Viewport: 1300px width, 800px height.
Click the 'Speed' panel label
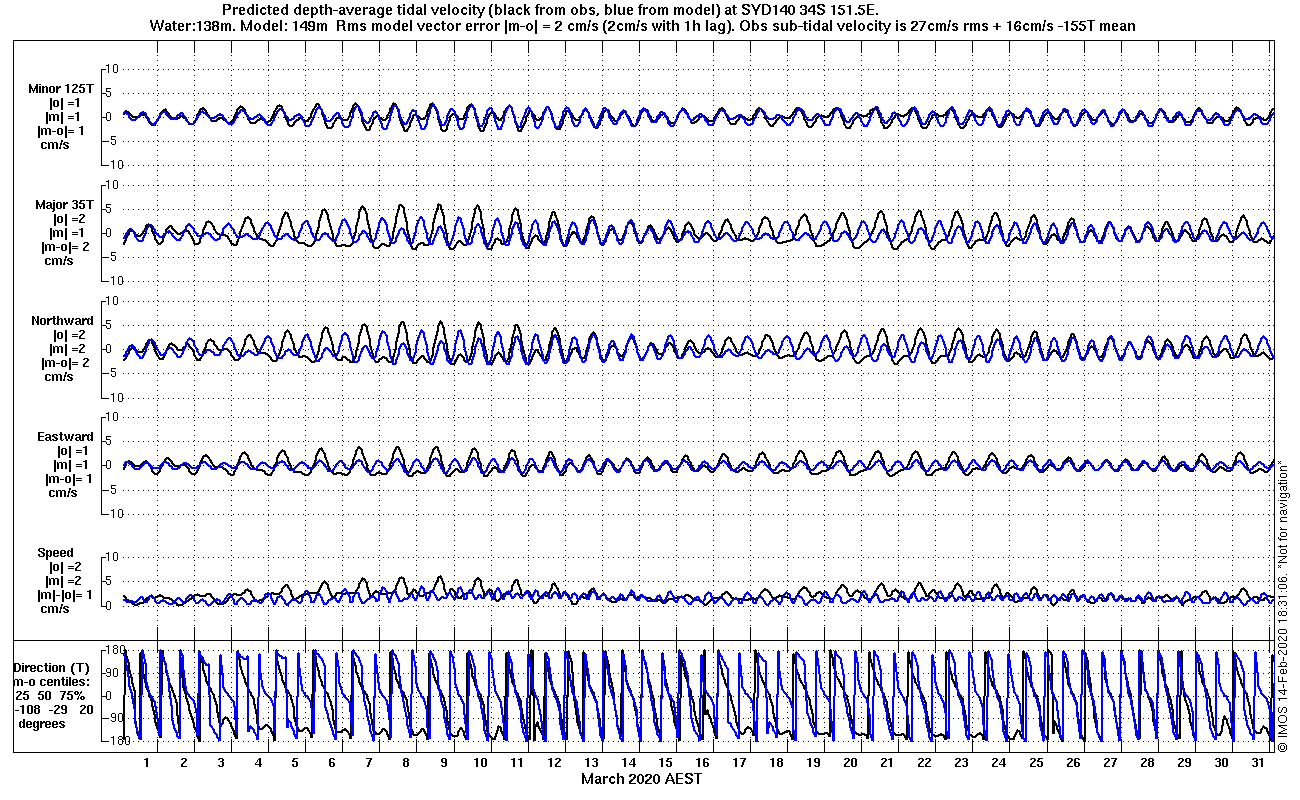point(56,553)
